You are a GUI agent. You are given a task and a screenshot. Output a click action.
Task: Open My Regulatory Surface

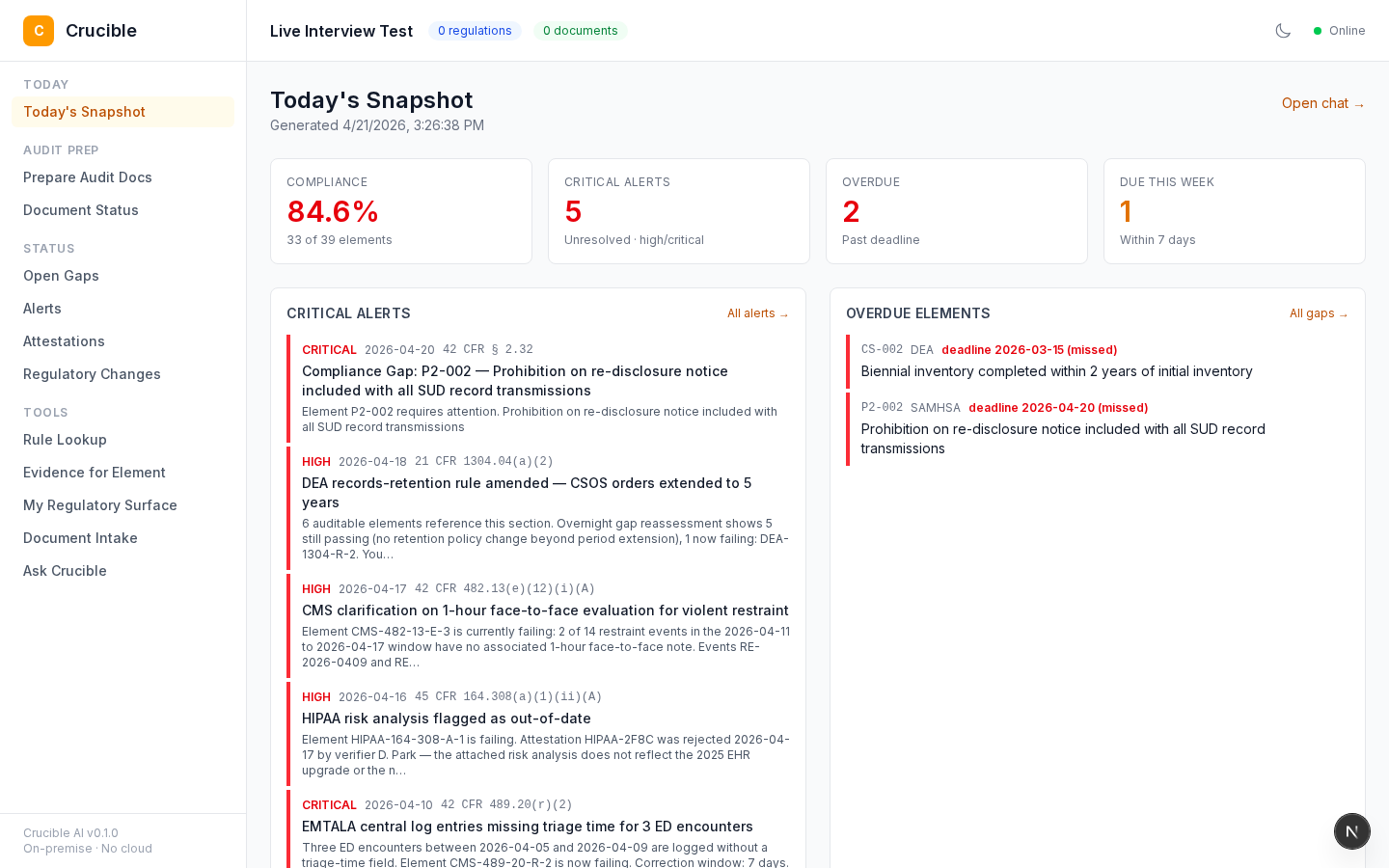(x=100, y=505)
